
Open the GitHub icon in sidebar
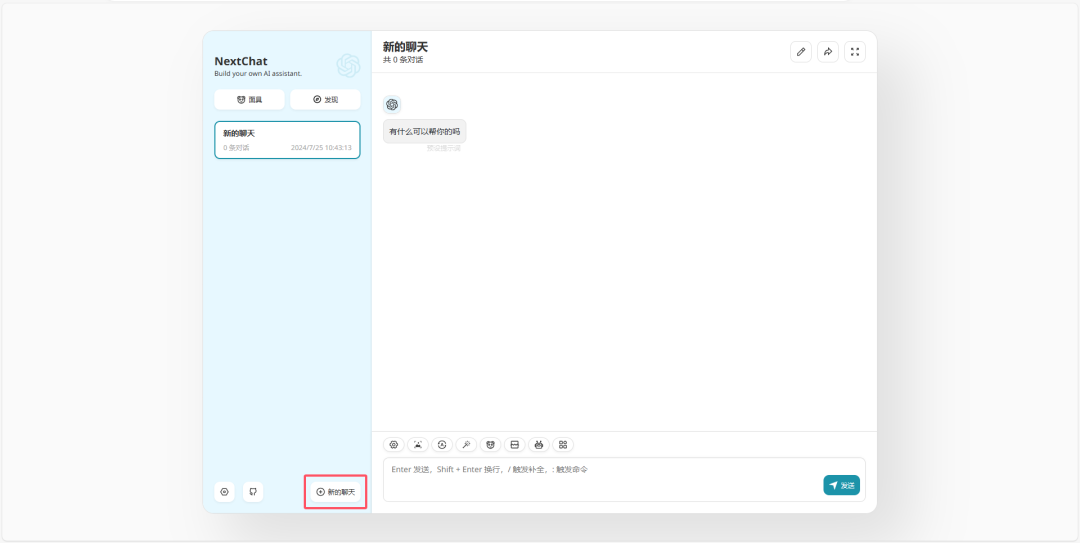[x=253, y=491]
